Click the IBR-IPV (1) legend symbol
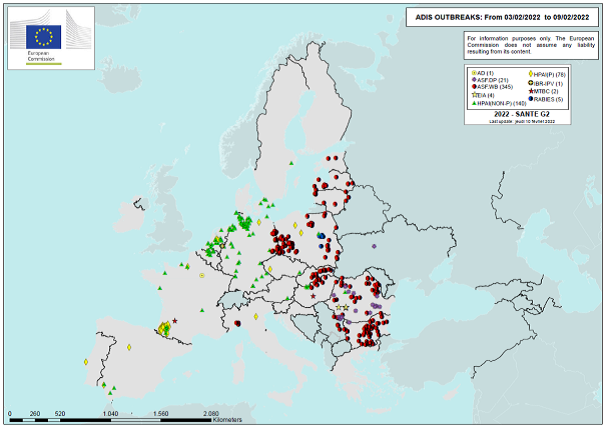604x426 pixels. (x=530, y=82)
